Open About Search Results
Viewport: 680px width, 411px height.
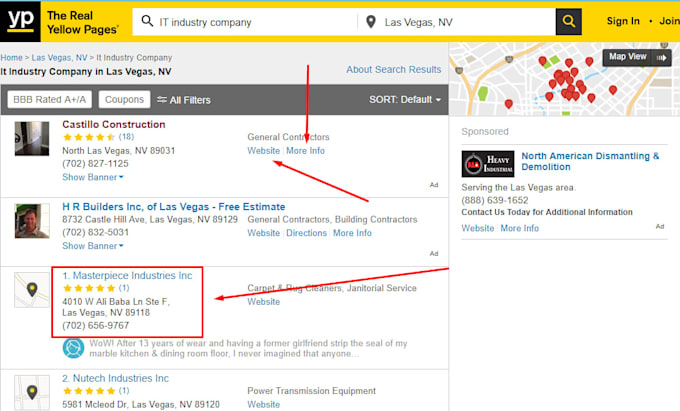(x=393, y=69)
